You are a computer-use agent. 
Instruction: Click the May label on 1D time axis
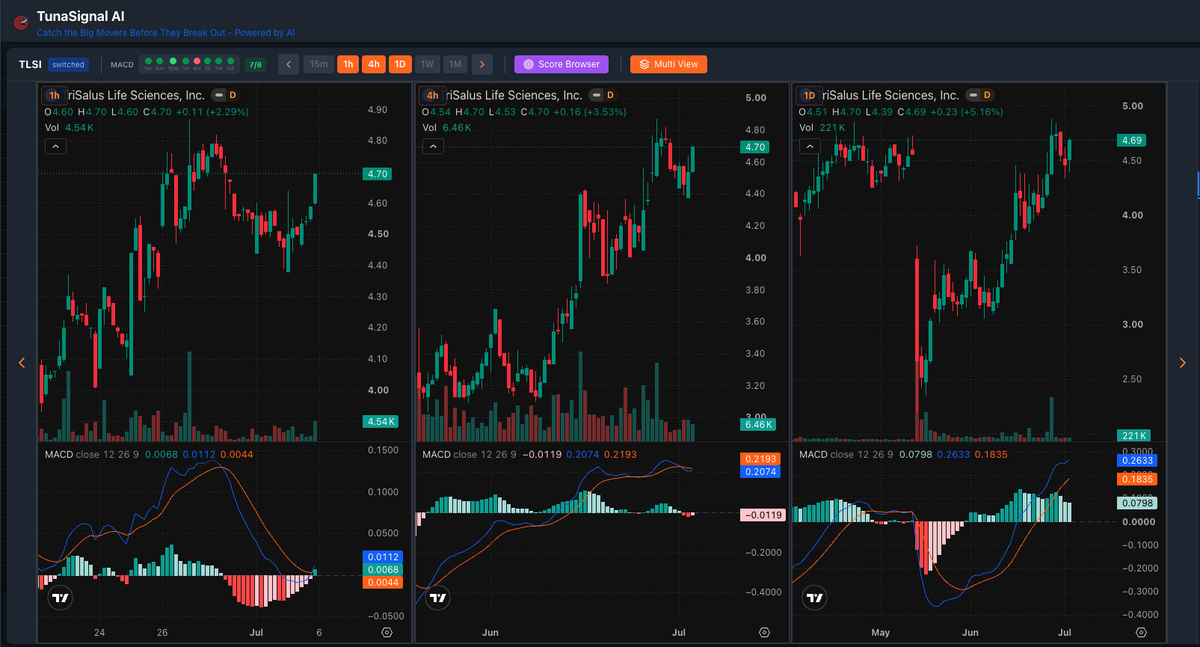880,633
